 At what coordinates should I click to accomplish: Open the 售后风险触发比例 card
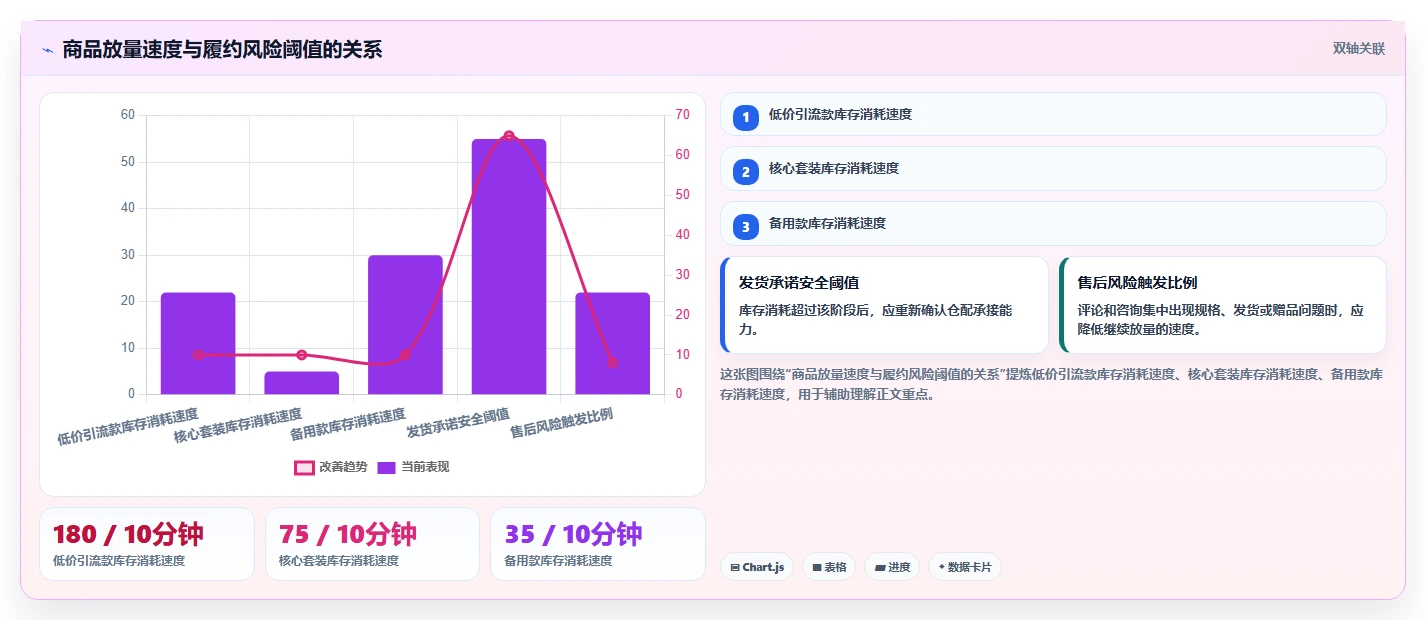click(1223, 305)
